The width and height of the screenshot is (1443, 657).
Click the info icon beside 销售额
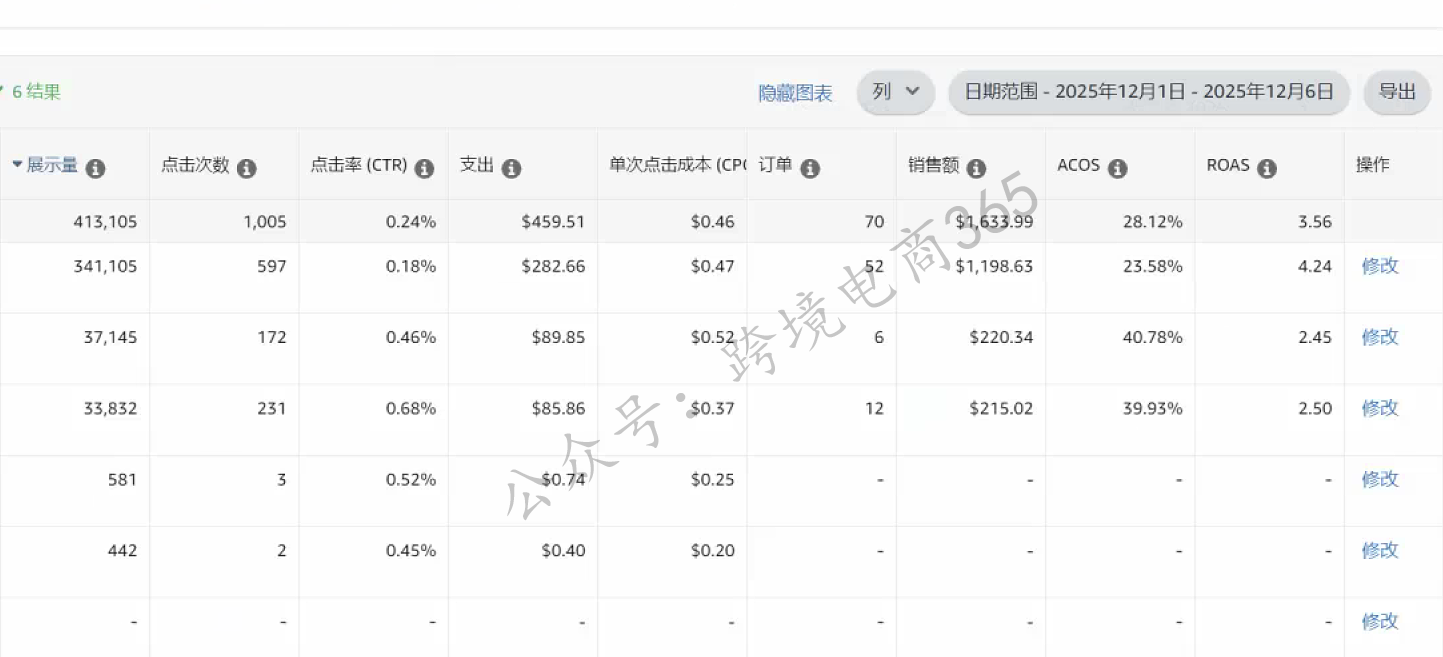click(975, 169)
